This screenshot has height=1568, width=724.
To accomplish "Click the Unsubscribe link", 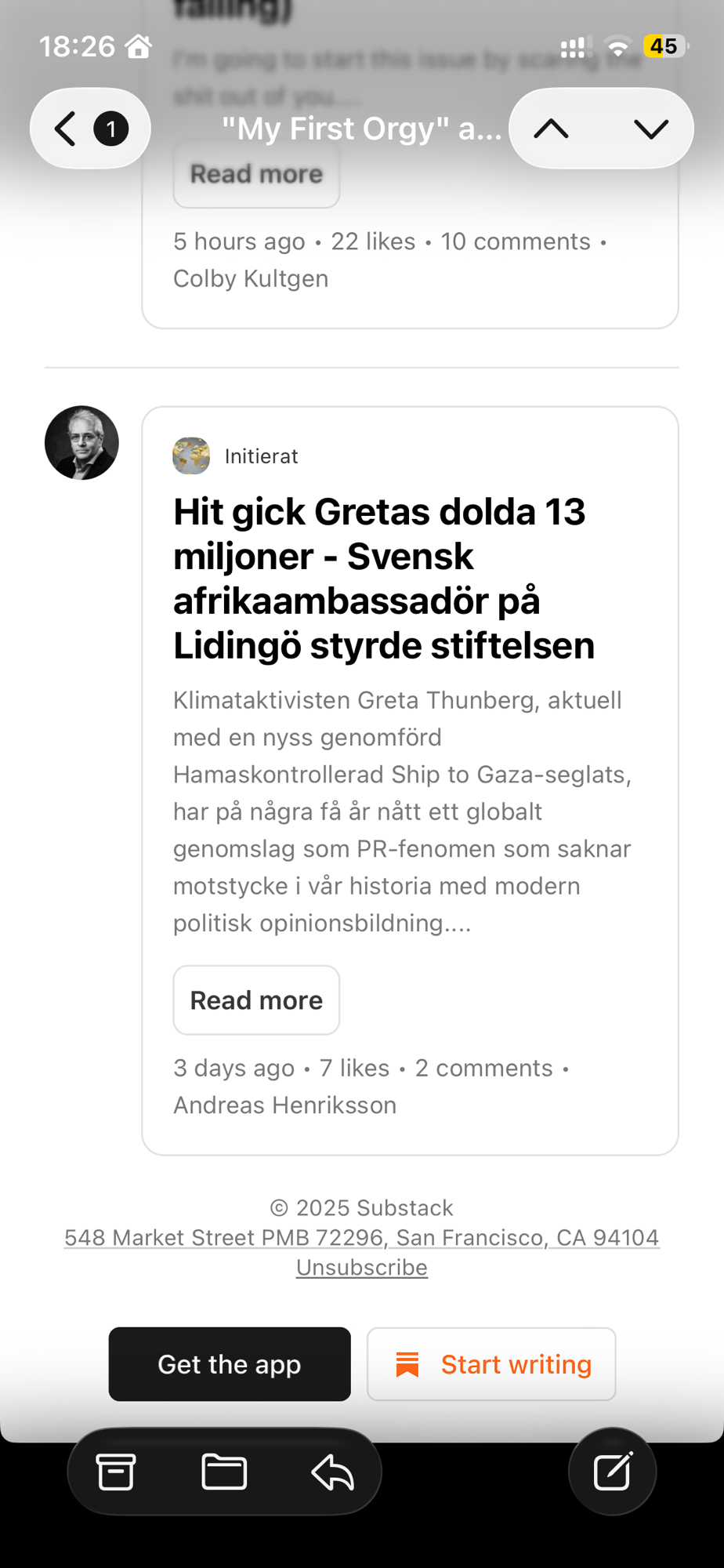I will 362,1268.
